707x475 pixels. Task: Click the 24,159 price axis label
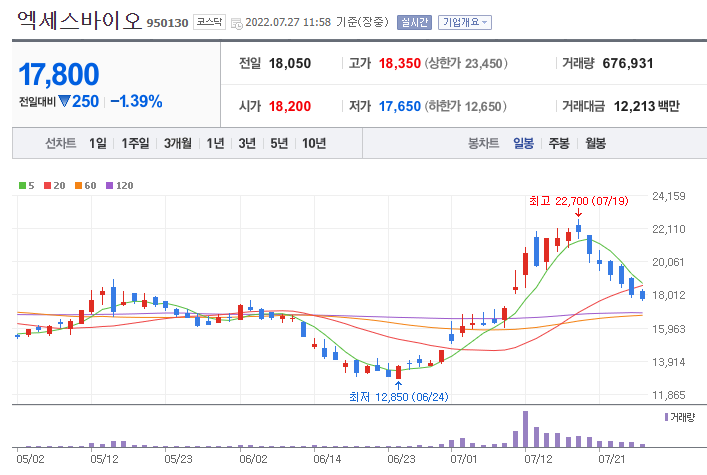(669, 196)
